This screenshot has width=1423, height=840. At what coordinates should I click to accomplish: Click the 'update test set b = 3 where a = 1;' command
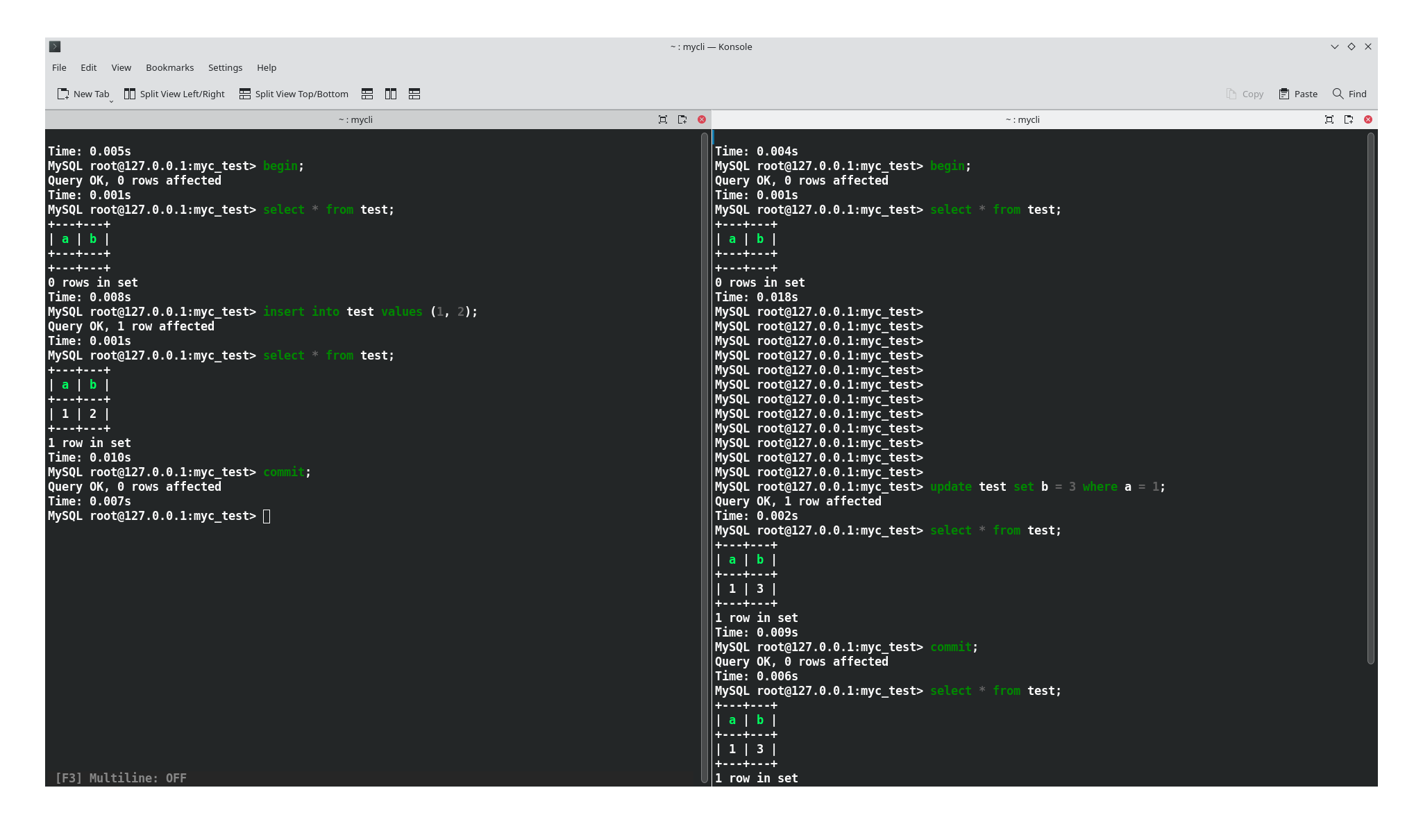click(1047, 487)
